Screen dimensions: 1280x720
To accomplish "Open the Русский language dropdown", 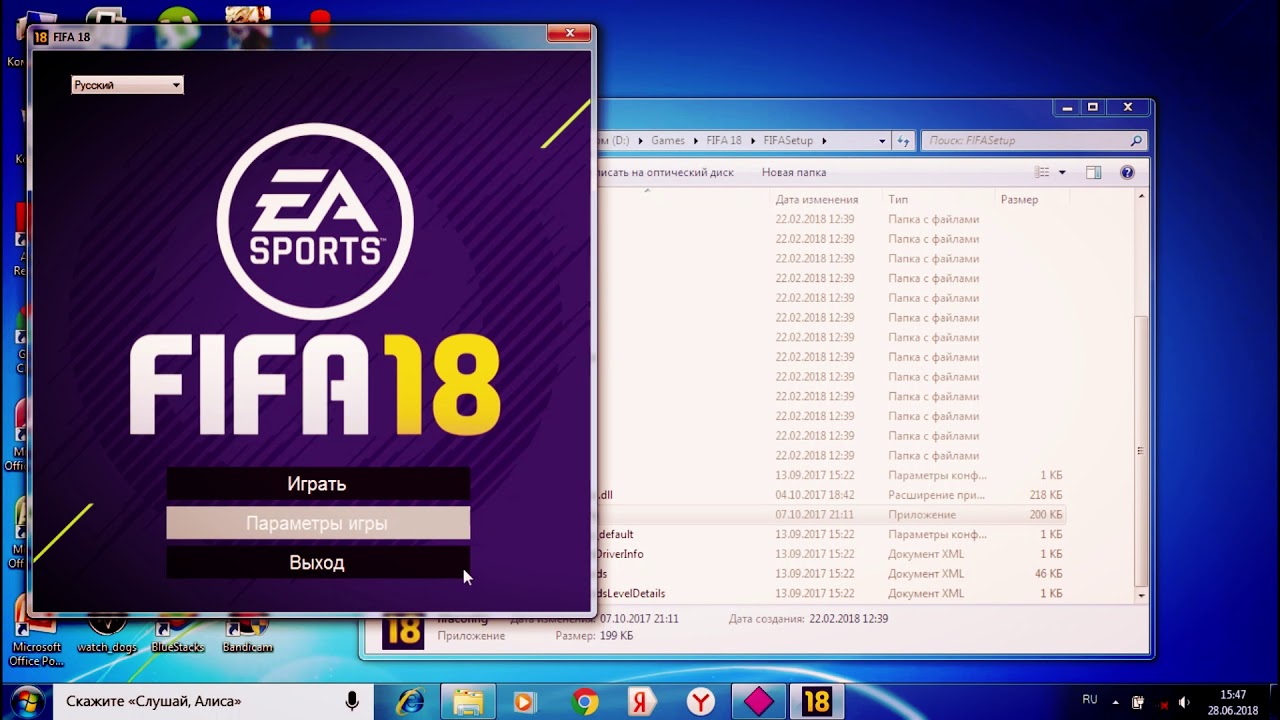I will pos(127,85).
